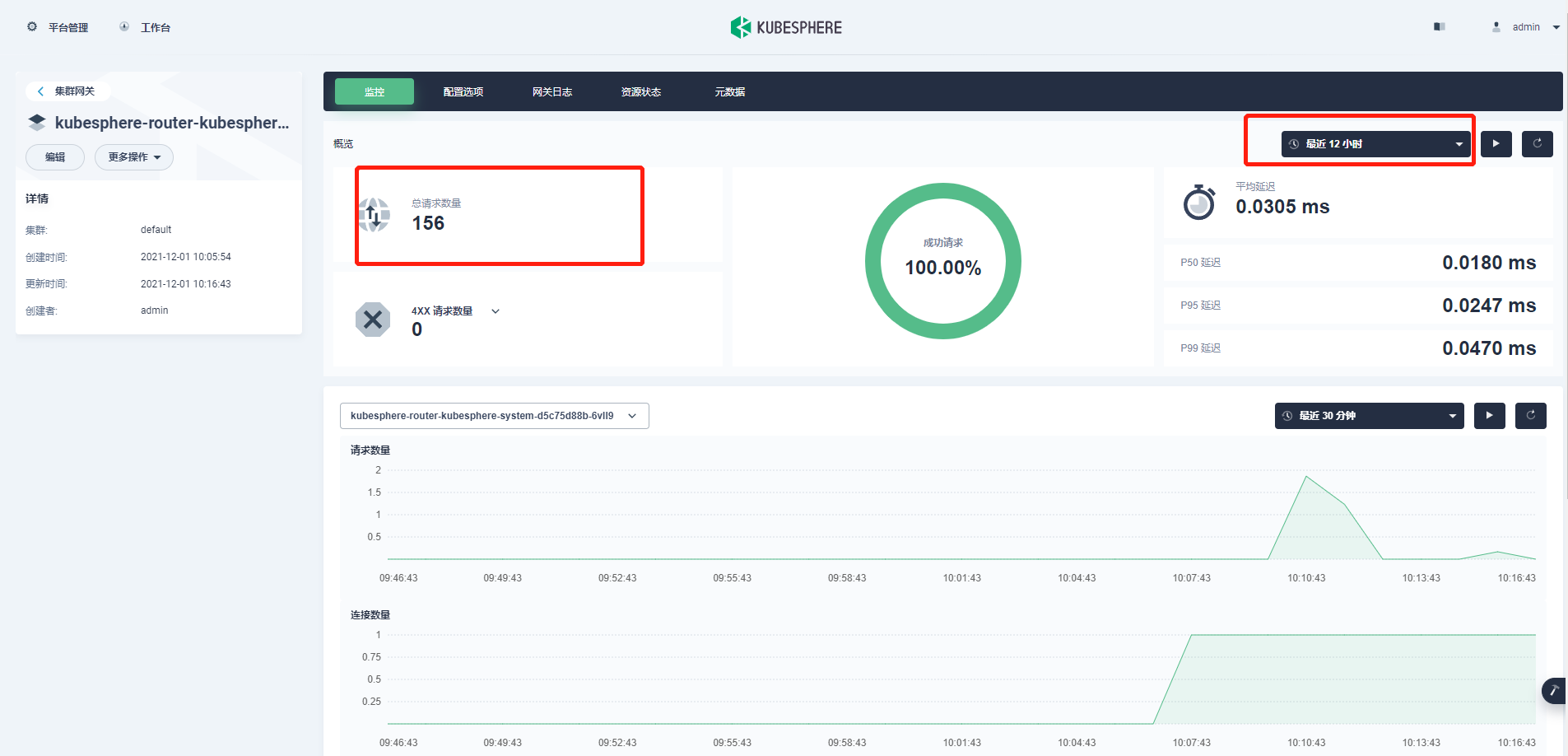The height and width of the screenshot is (756, 1568).
Task: Switch to the 配置选项 tab
Action: 463,91
